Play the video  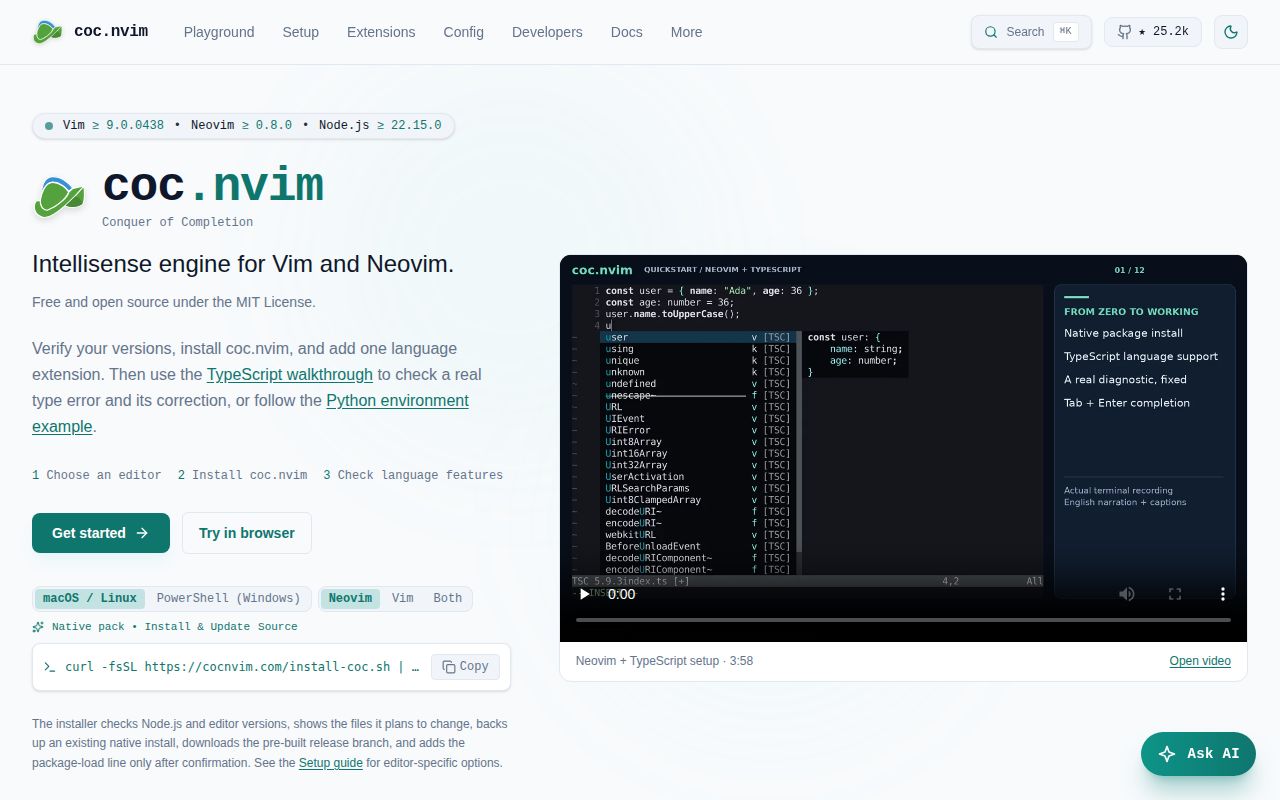click(585, 594)
